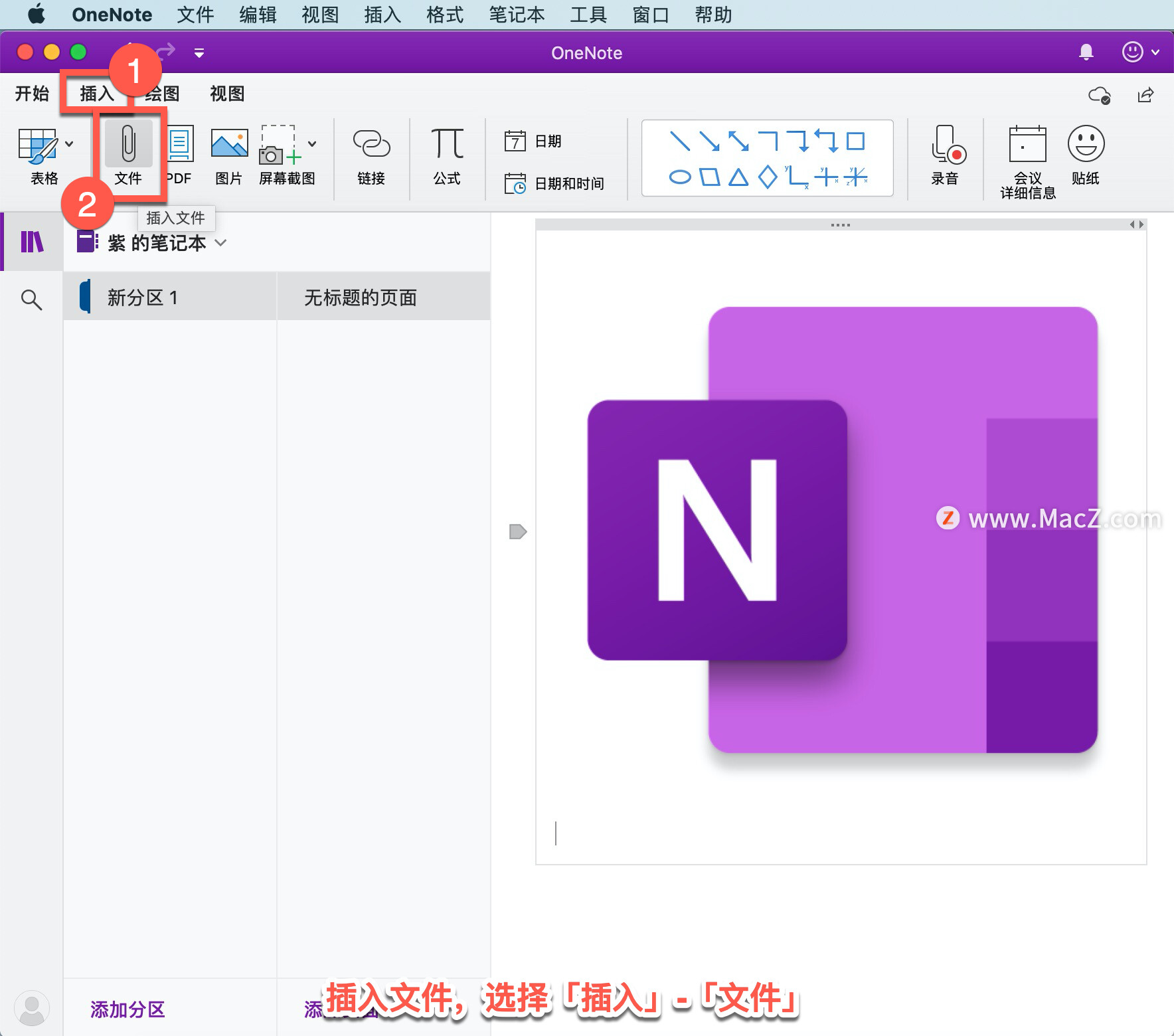Click the share notebook icon
Image resolution: width=1174 pixels, height=1036 pixels.
1145,95
